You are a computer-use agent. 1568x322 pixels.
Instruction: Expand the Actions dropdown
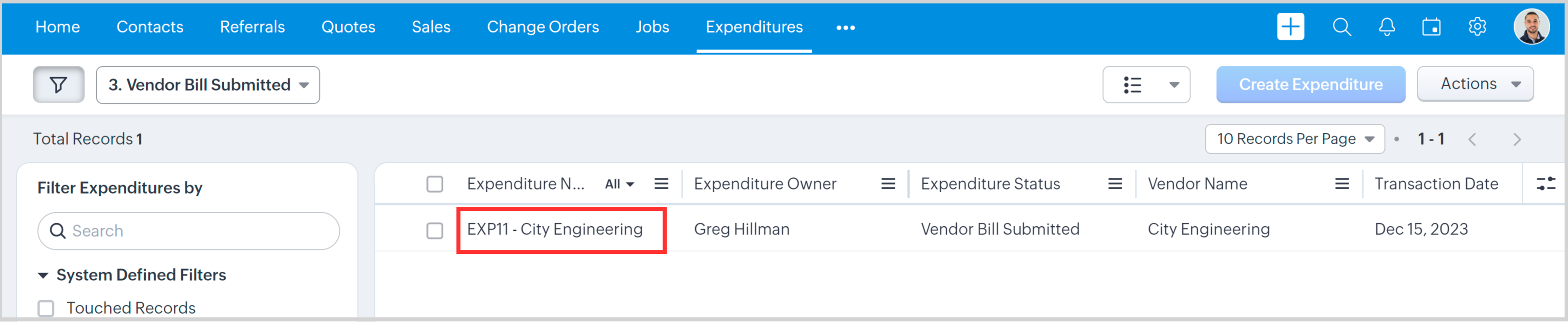coord(1475,84)
